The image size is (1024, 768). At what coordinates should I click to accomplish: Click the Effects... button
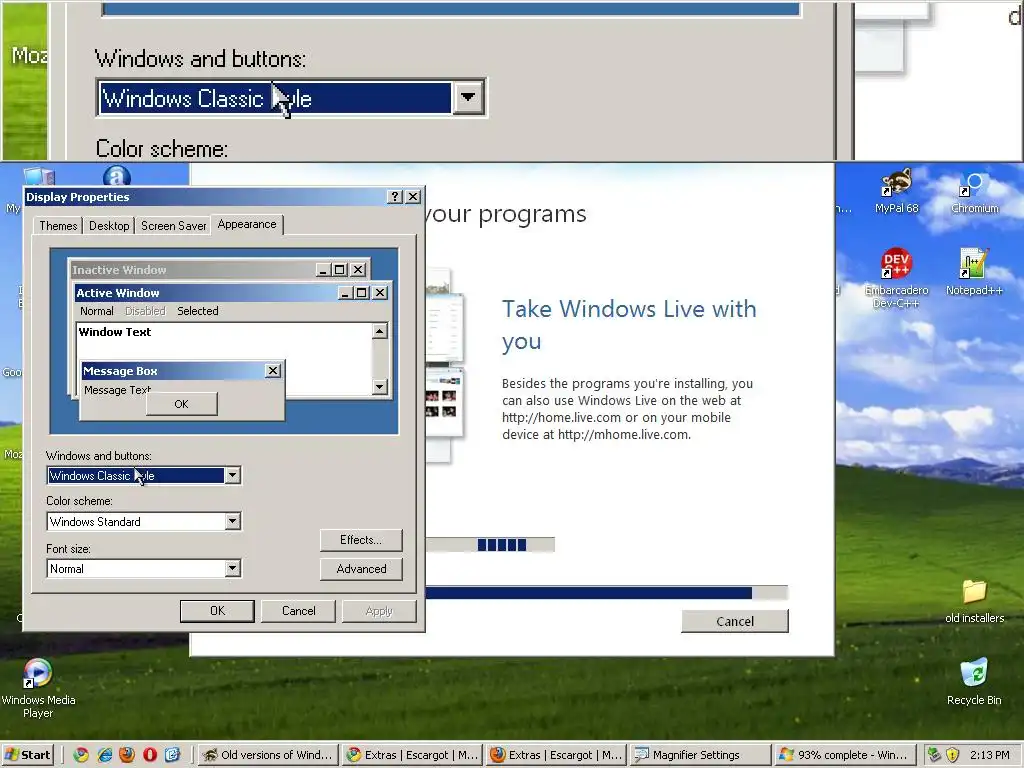(x=361, y=540)
